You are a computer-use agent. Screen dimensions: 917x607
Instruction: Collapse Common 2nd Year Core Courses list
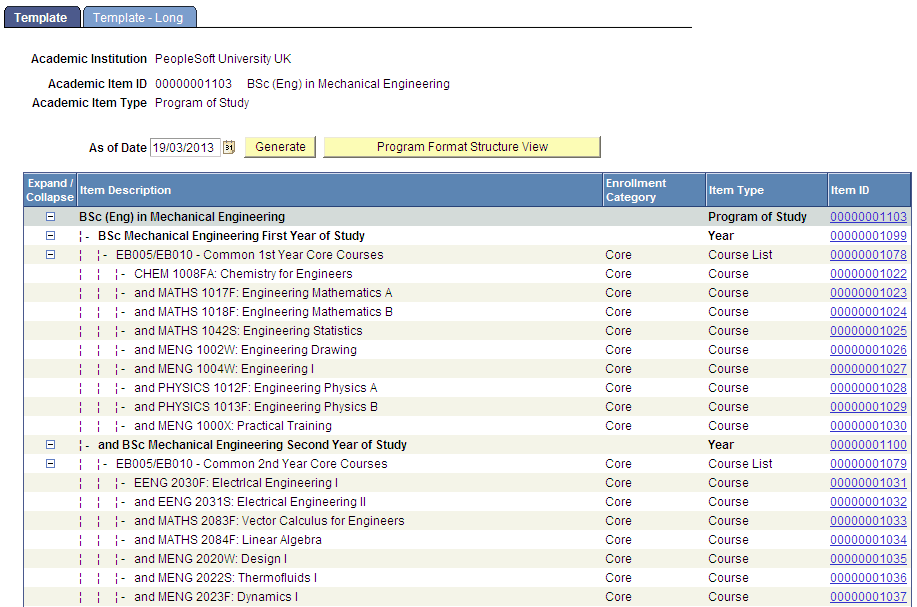[x=50, y=464]
